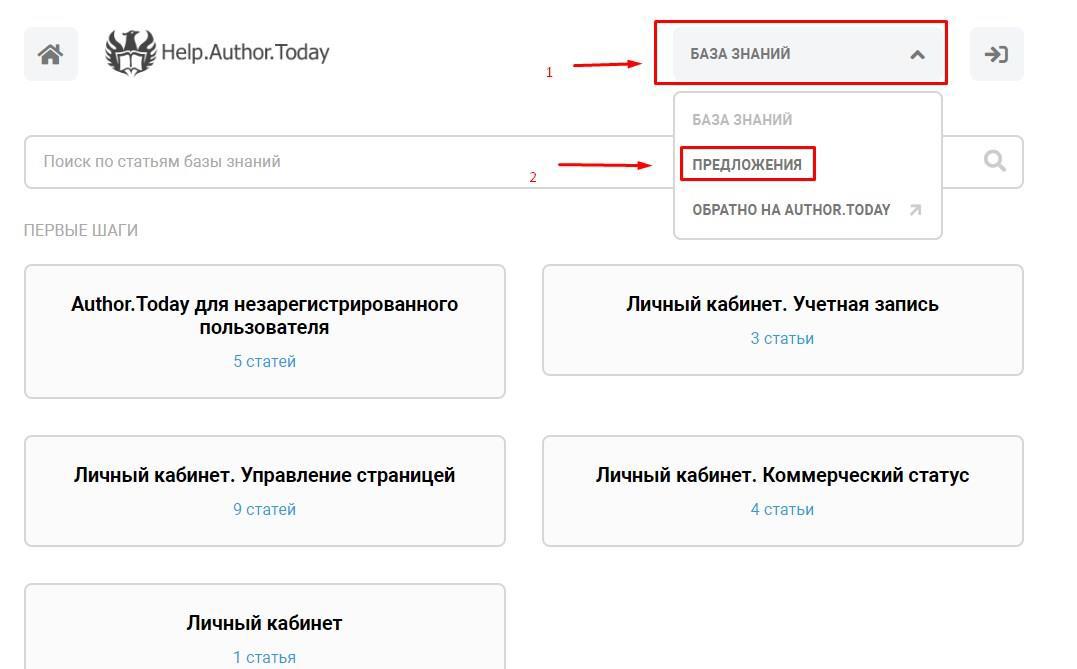Click the Help.Author.Today site title text
Screen dimensions: 1077x669
tap(245, 53)
